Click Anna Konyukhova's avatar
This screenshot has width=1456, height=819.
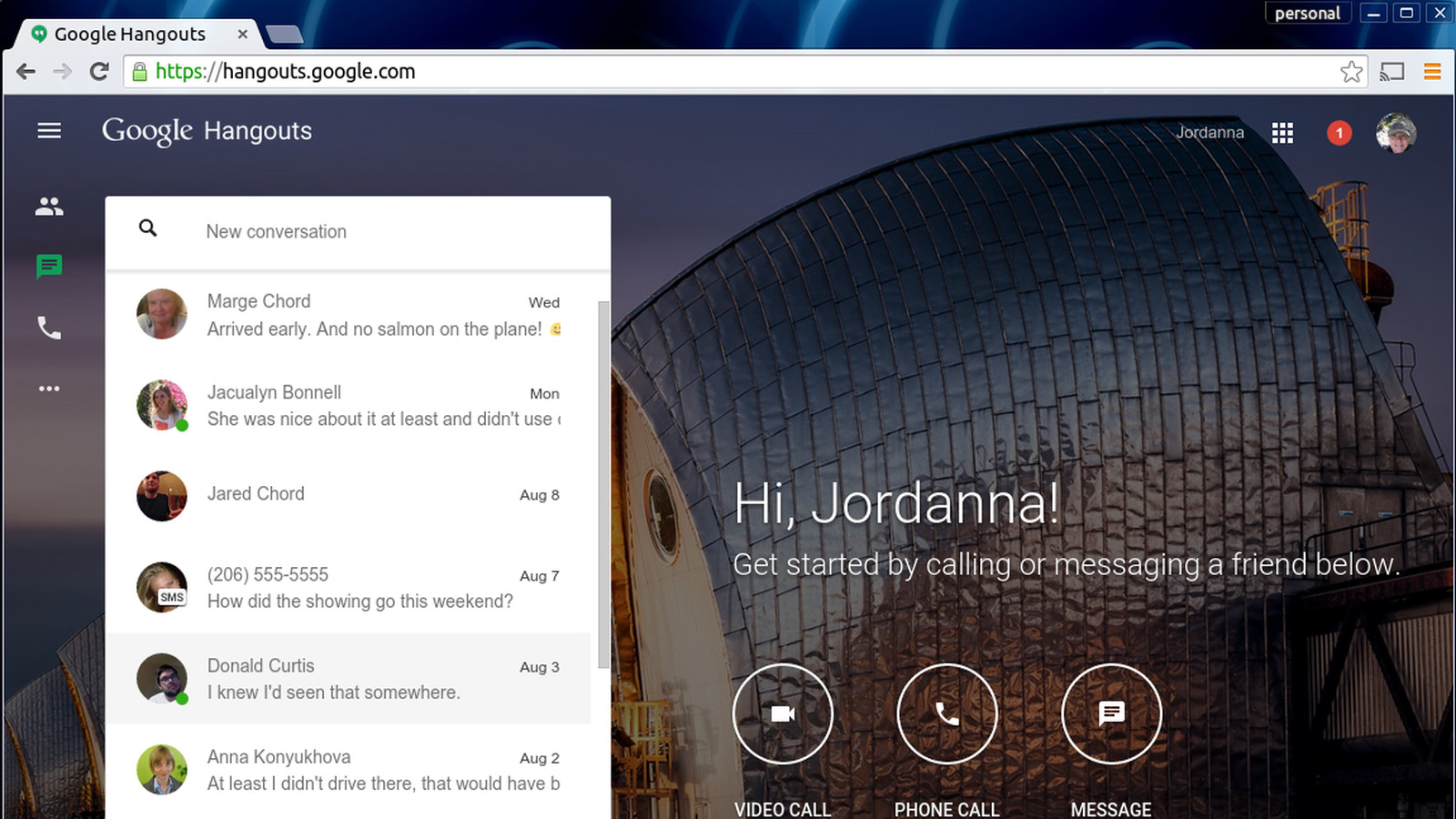coord(162,769)
